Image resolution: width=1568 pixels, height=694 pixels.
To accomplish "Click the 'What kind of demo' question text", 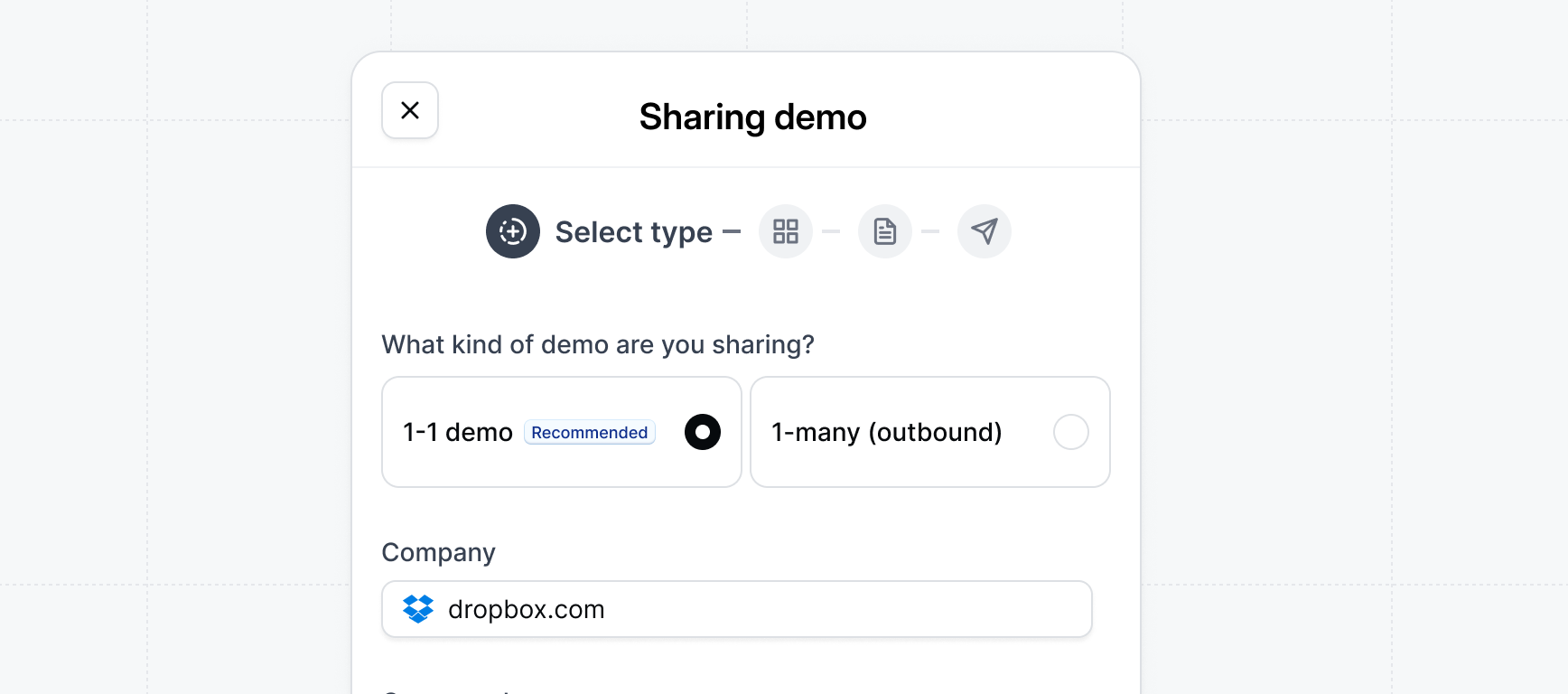I will (x=598, y=344).
